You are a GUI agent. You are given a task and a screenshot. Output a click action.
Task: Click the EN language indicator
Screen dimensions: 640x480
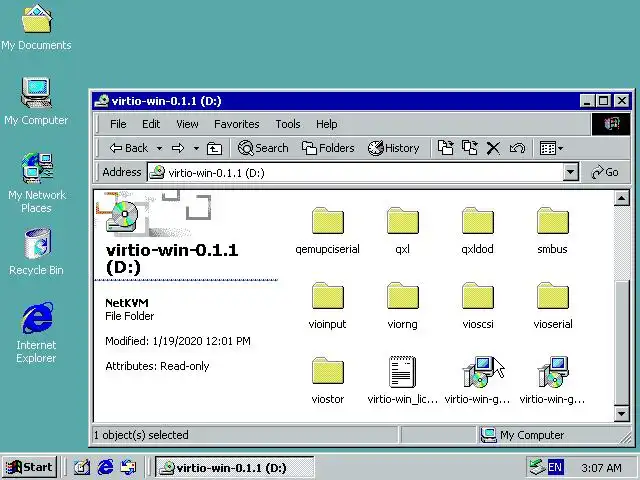coord(554,467)
